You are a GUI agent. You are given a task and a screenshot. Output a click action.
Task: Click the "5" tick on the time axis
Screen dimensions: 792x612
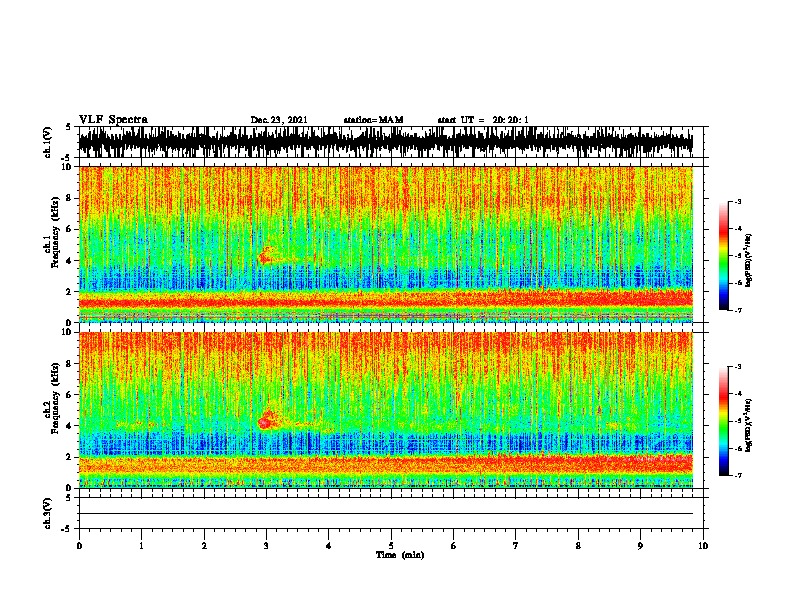tap(391, 546)
